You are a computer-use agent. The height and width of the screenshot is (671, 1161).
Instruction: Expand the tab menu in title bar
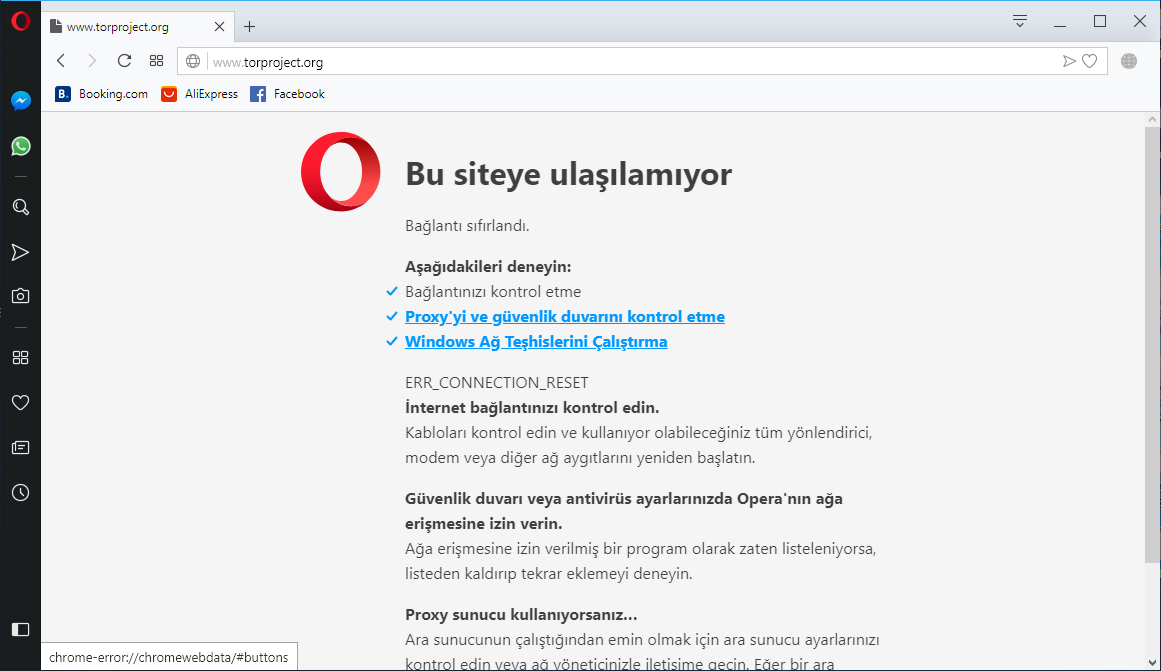(x=1019, y=21)
